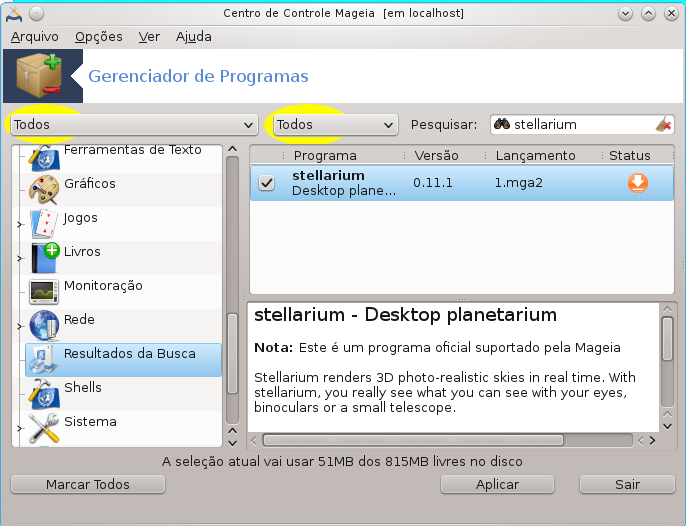Click the Sistema wrench and screwdriver icon
686x526 pixels.
[x=44, y=428]
